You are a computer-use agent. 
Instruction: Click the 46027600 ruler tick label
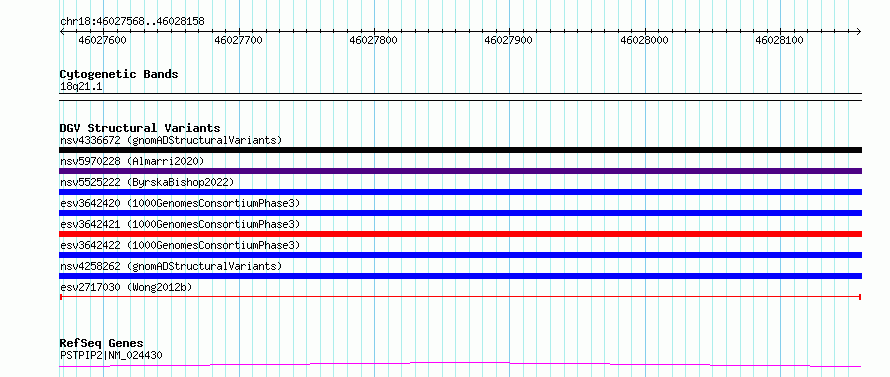tap(103, 41)
